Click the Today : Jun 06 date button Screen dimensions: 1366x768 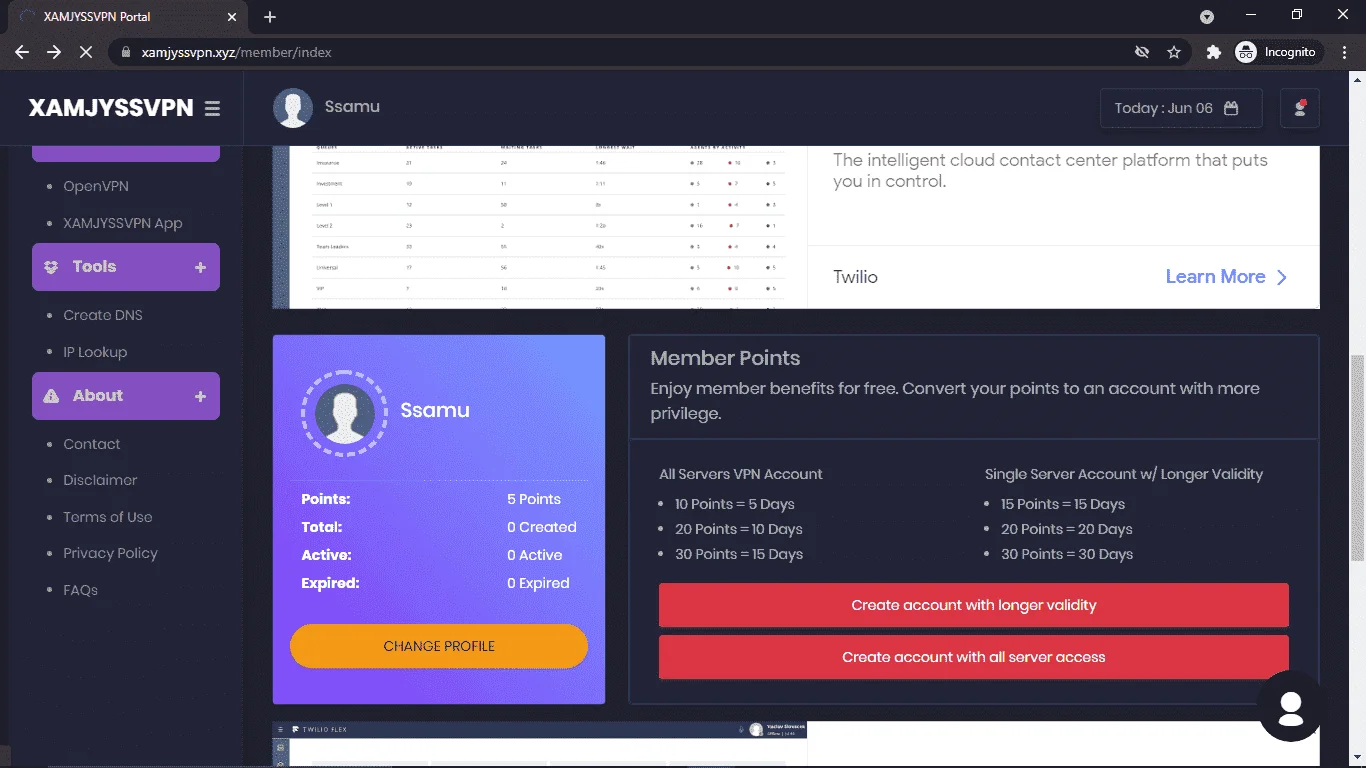coord(1181,108)
